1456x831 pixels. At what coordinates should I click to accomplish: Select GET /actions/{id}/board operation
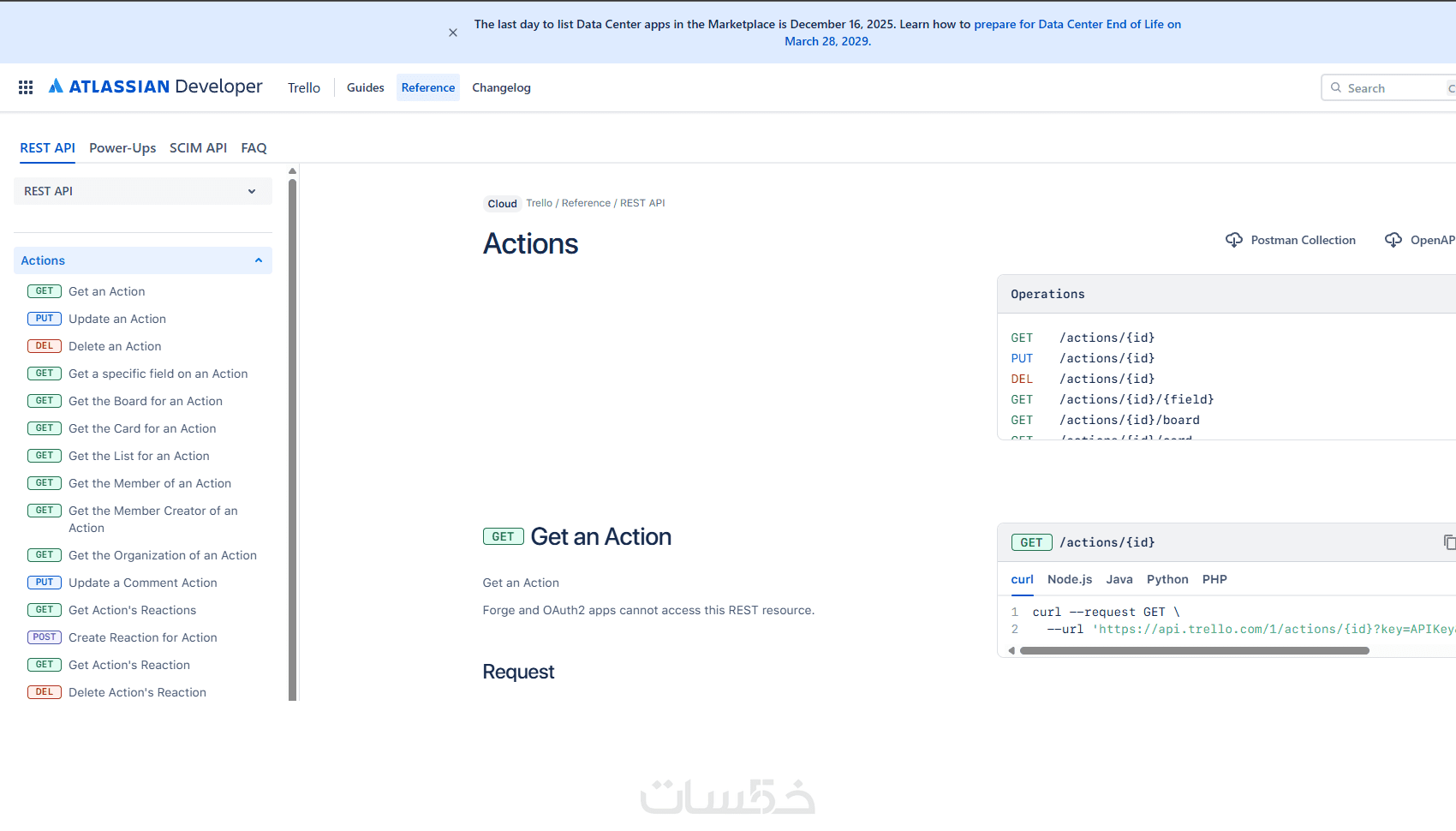1105,420
